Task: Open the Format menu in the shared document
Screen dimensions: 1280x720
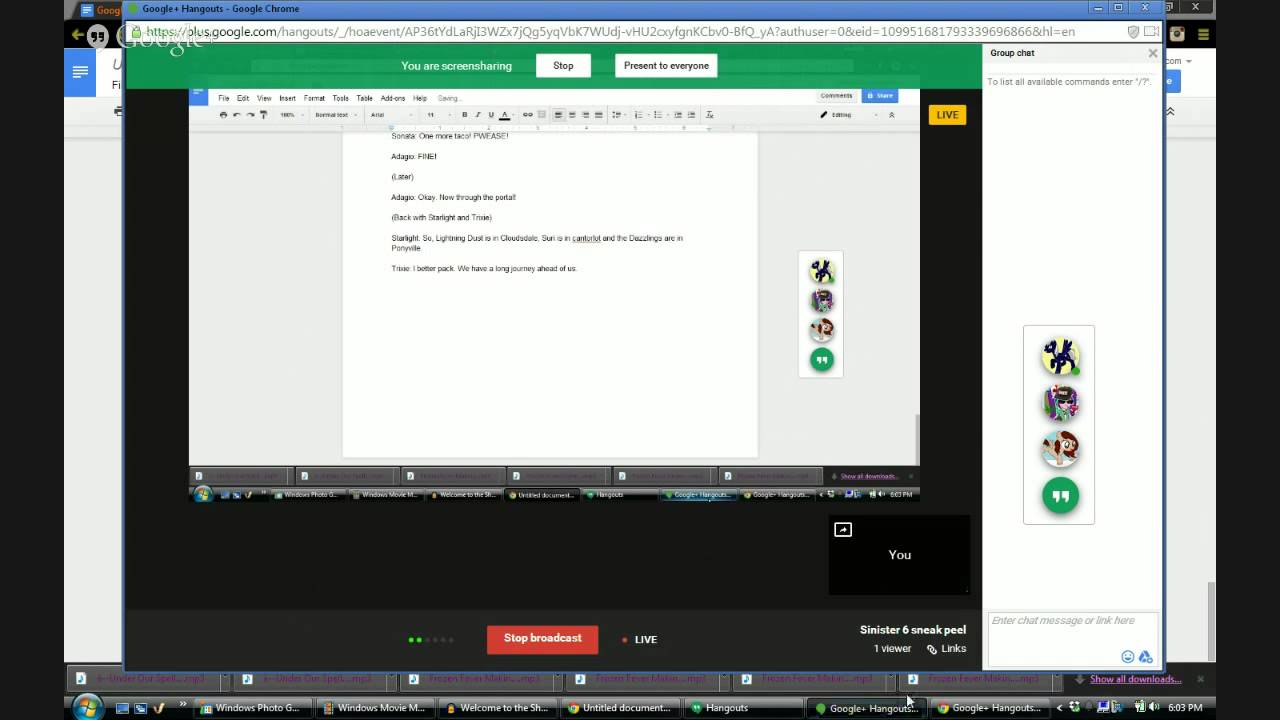Action: 314,98
